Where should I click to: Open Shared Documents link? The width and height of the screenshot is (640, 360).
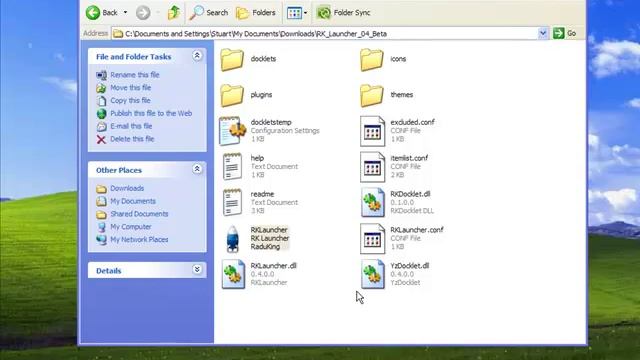coord(139,214)
